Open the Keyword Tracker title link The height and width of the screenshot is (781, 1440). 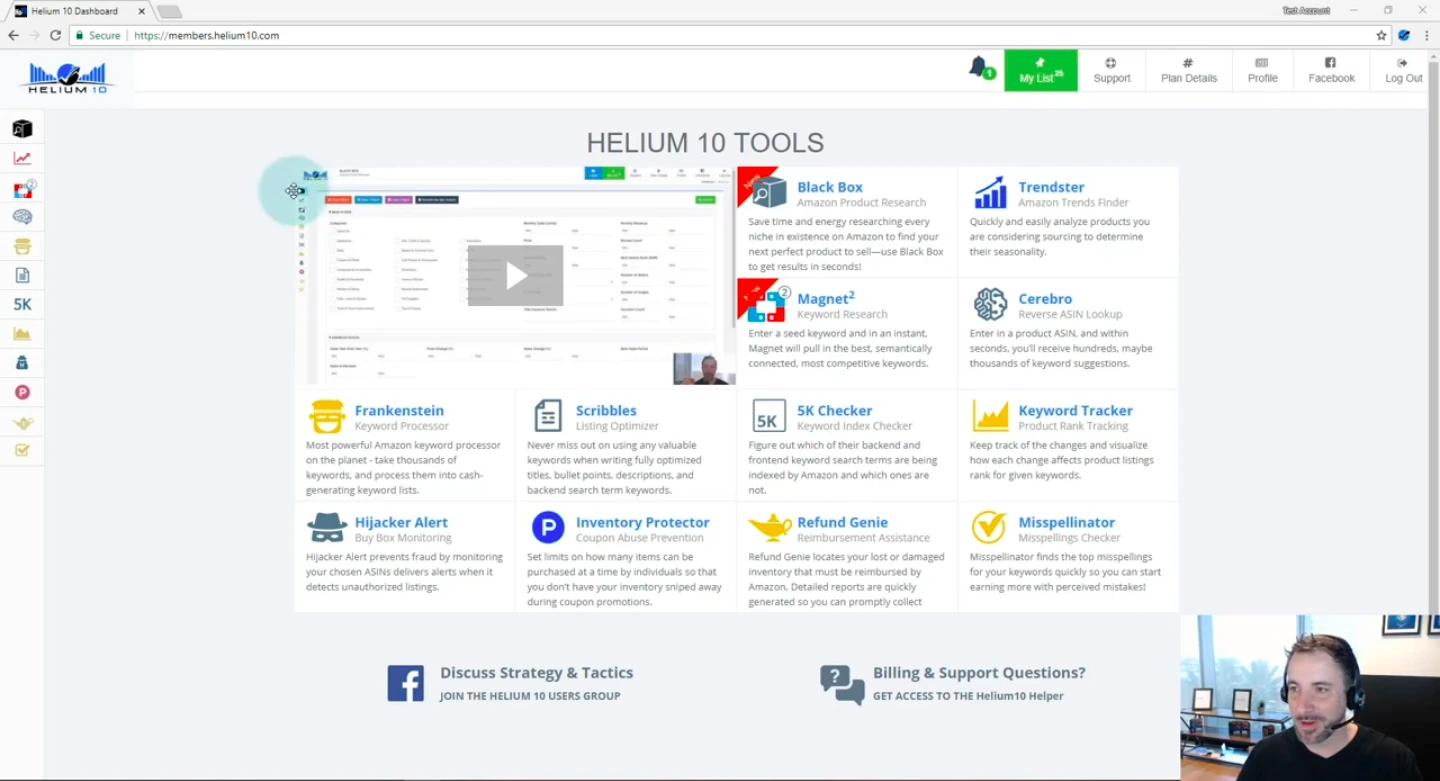[1075, 411]
